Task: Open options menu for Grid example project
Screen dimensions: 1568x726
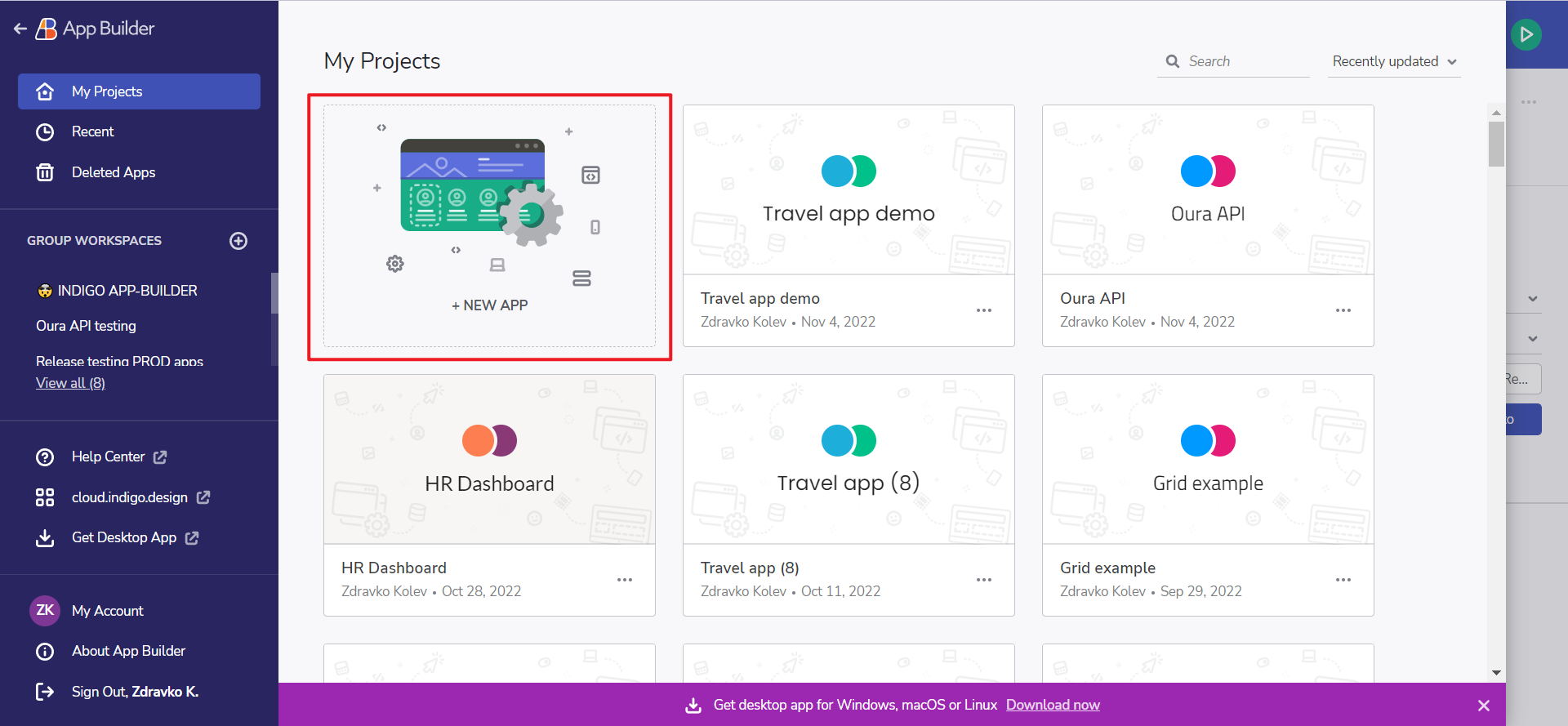Action: 1343,580
